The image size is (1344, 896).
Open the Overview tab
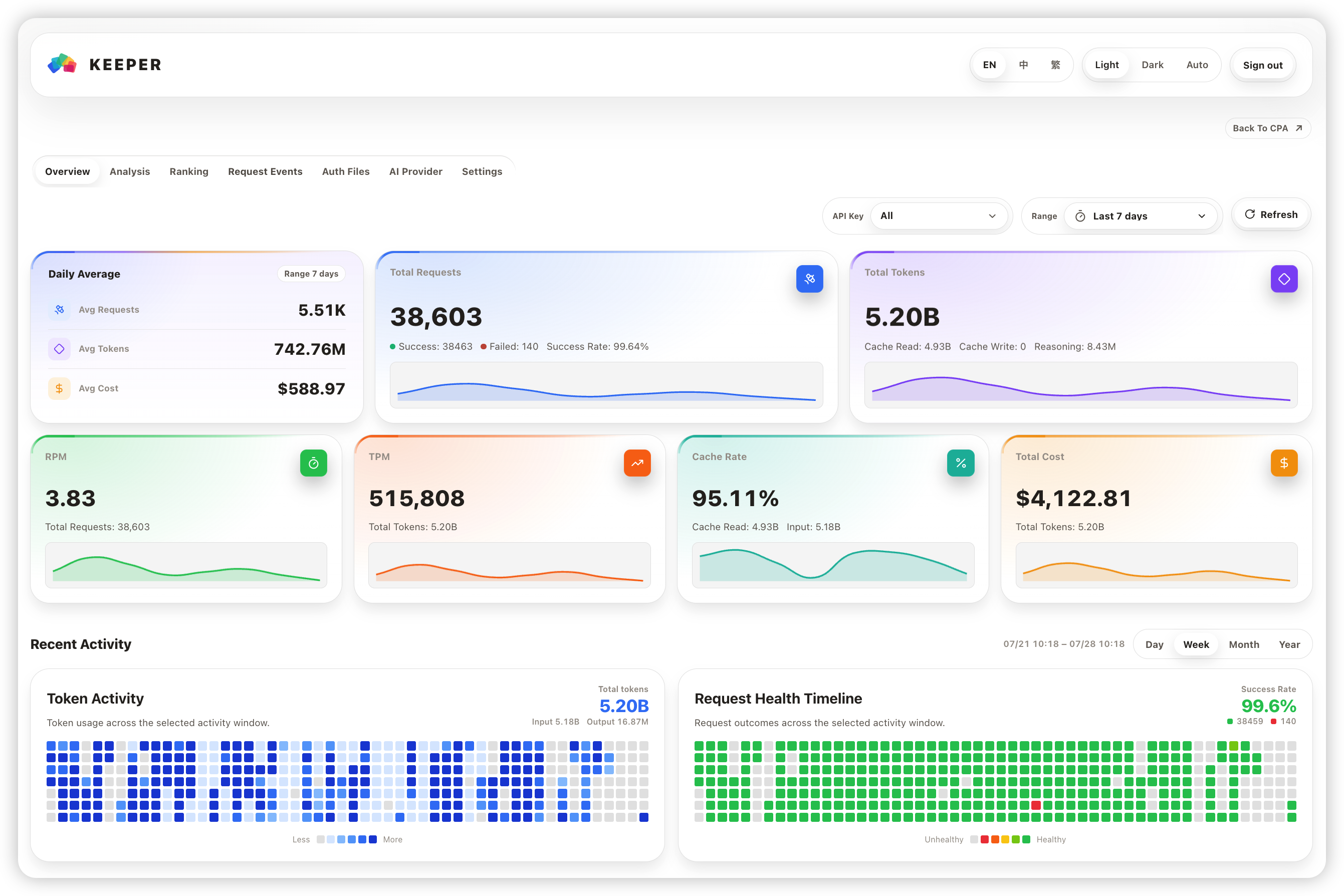click(x=68, y=171)
